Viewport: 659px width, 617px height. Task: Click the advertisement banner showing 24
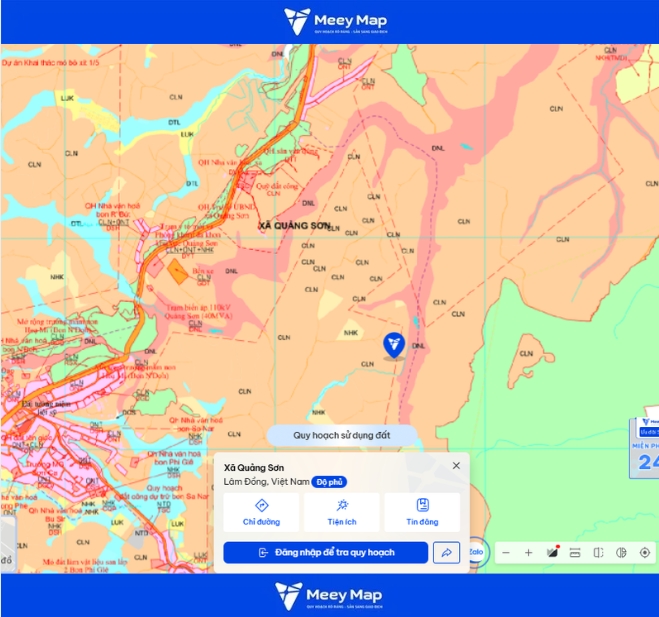645,448
